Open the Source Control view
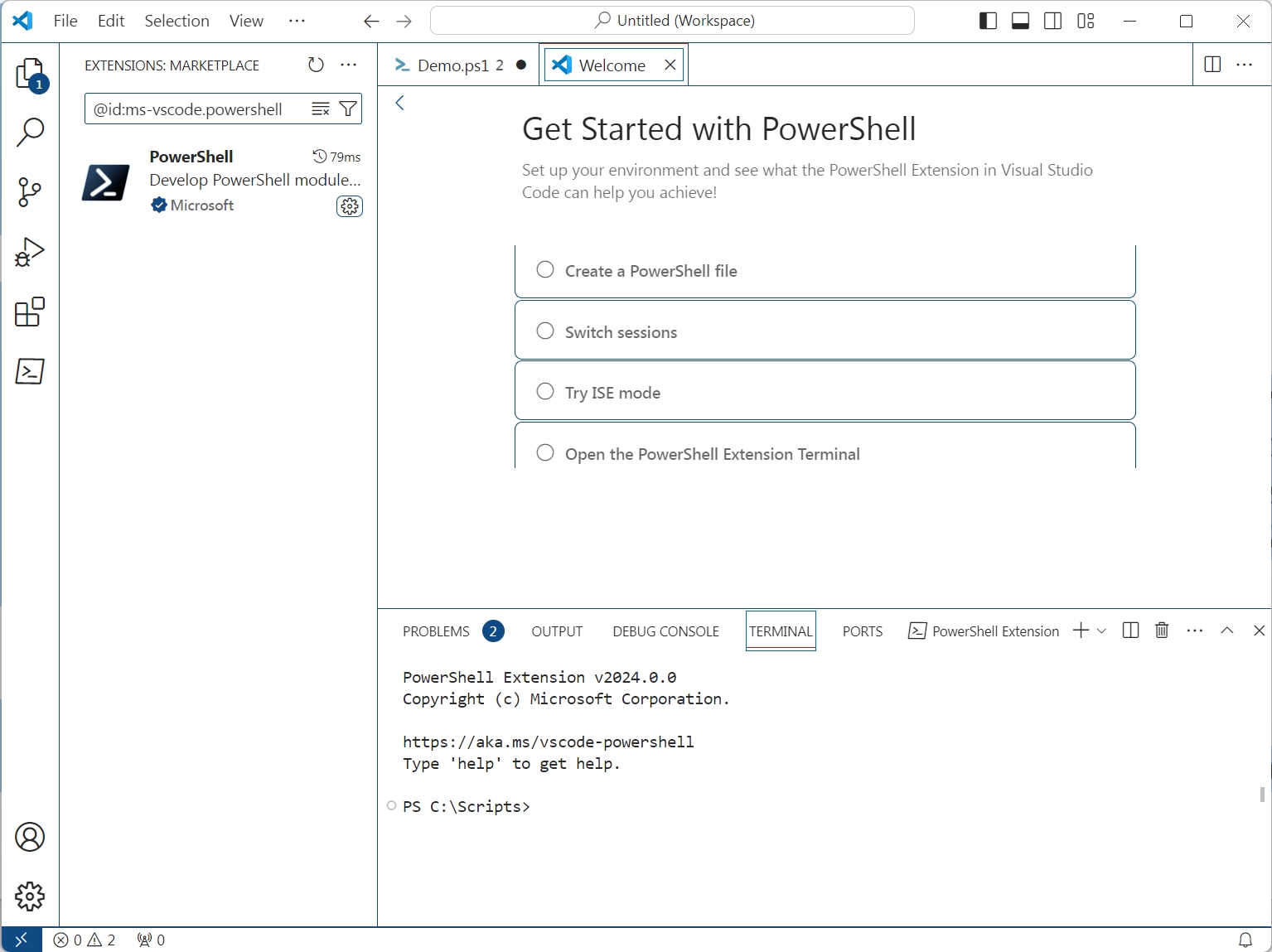 30,192
